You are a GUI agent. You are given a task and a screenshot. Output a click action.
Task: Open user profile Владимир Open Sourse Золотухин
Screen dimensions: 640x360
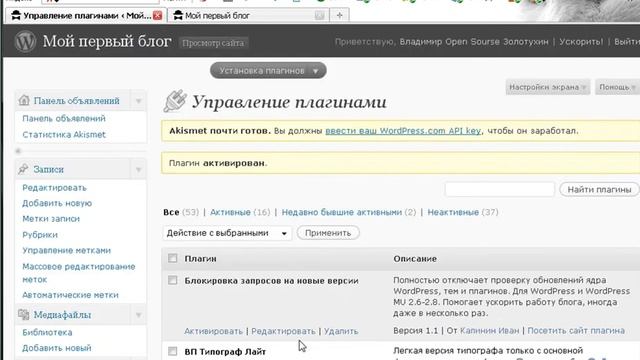[x=474, y=42]
